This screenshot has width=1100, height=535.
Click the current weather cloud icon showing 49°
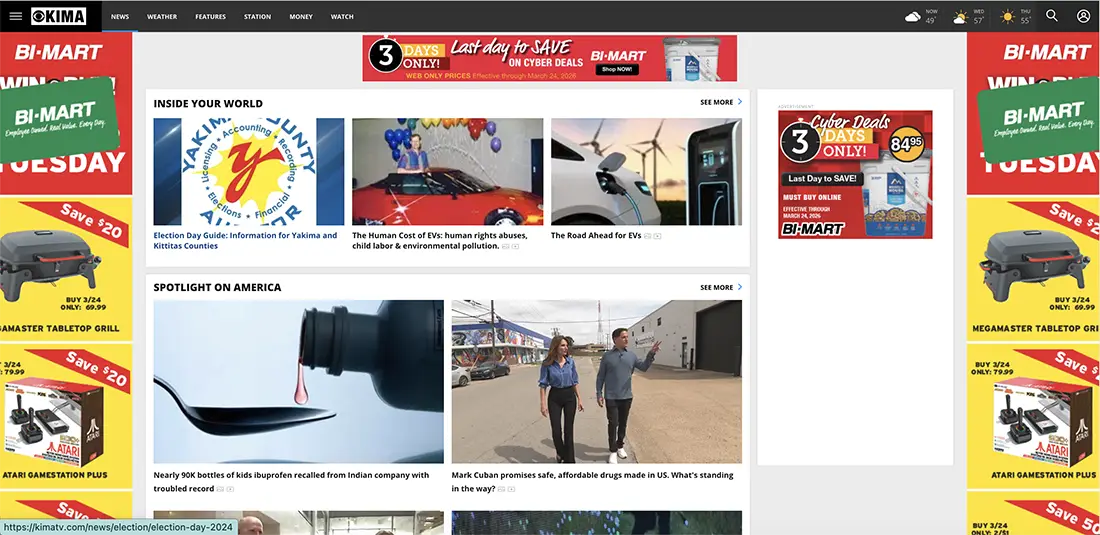click(x=913, y=17)
